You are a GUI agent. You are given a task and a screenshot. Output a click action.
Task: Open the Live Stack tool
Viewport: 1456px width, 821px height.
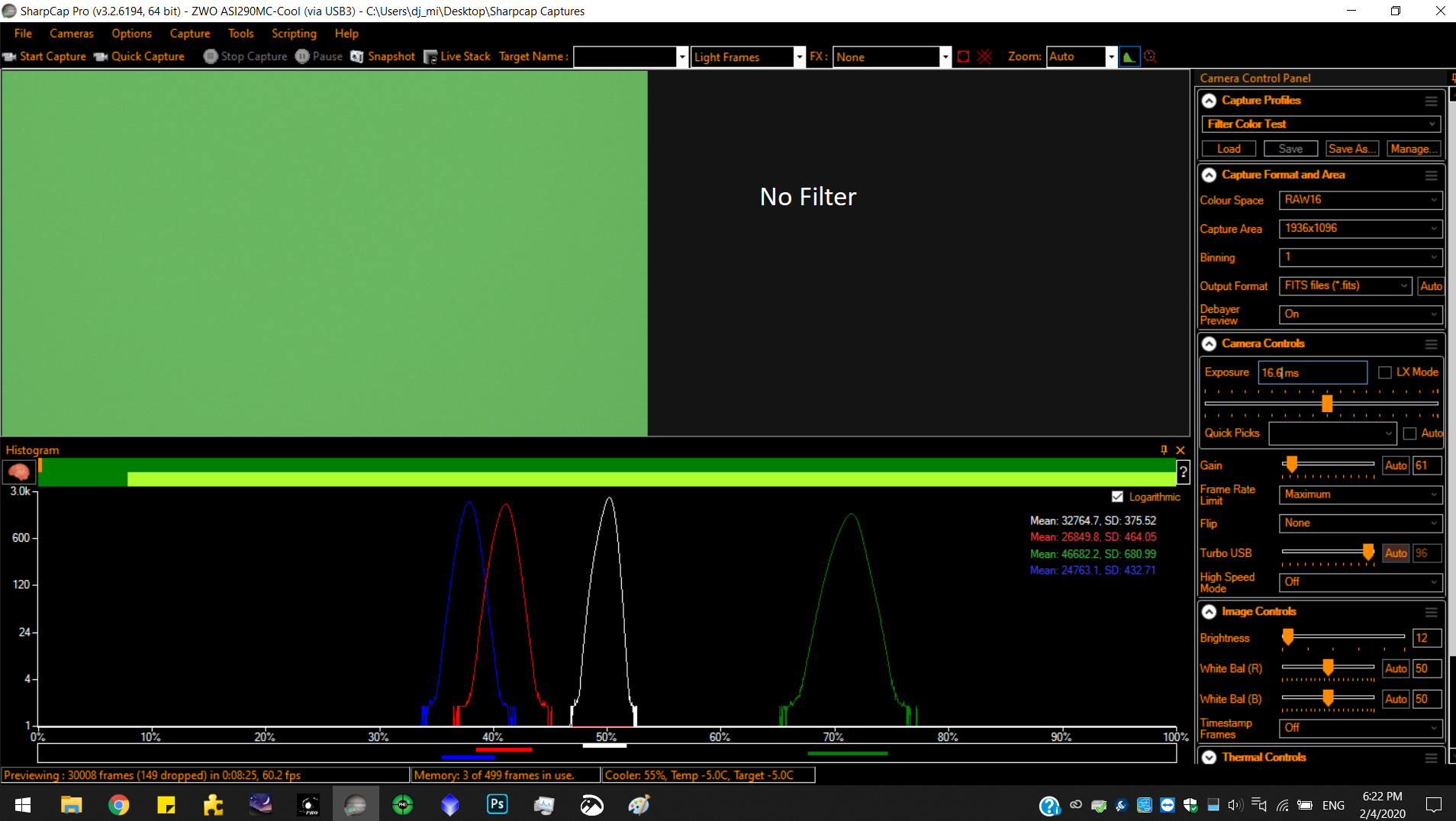tap(457, 56)
